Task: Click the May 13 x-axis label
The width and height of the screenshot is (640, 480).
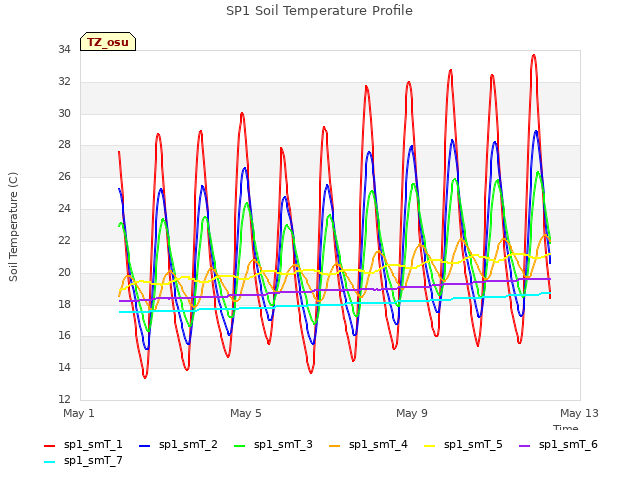Action: [579, 413]
